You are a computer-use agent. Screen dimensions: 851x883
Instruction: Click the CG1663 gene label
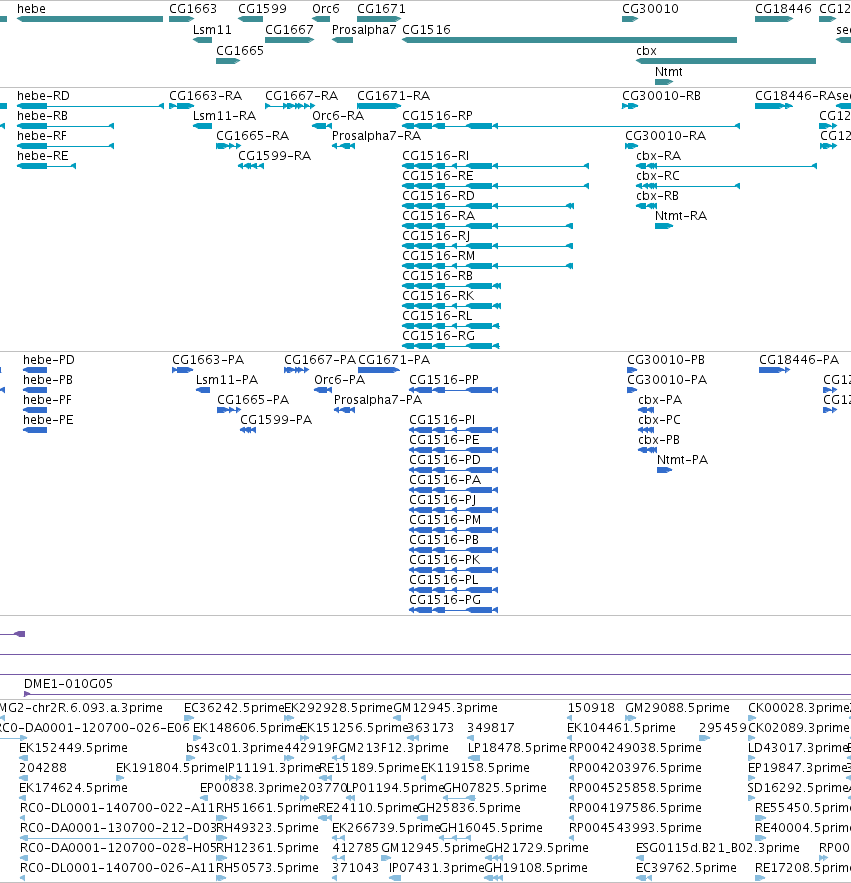click(193, 8)
